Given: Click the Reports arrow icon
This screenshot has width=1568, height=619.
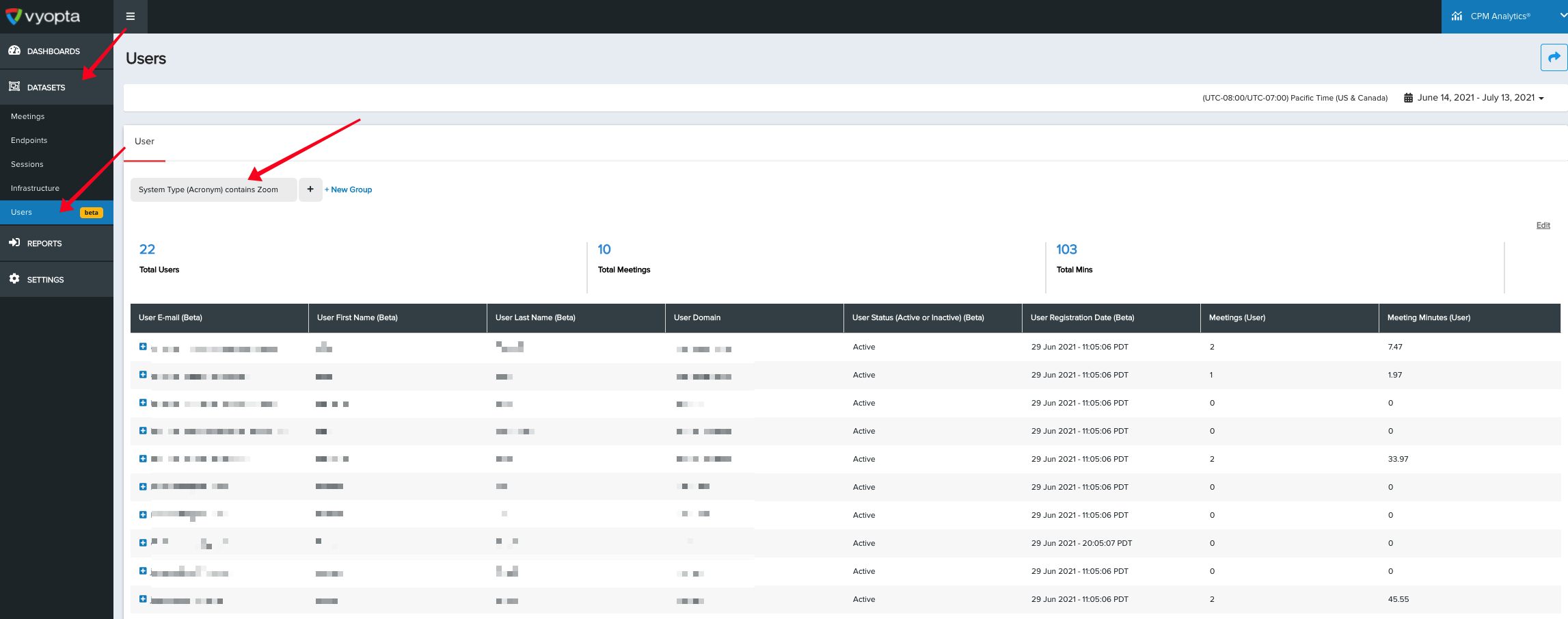Looking at the screenshot, I should 14,243.
